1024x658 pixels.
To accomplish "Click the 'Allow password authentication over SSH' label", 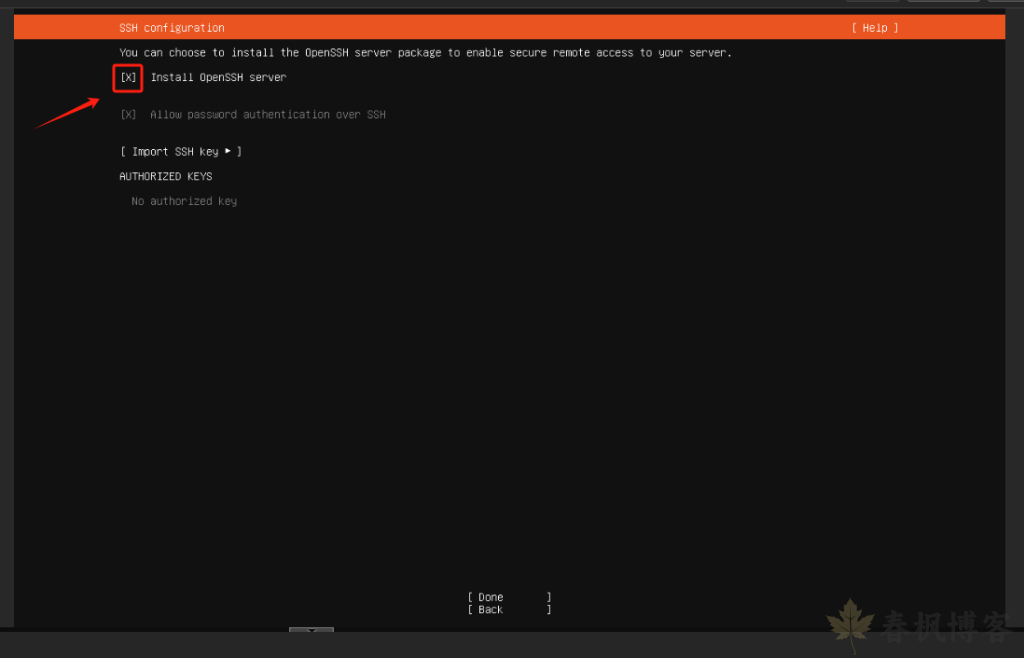I will point(268,115).
